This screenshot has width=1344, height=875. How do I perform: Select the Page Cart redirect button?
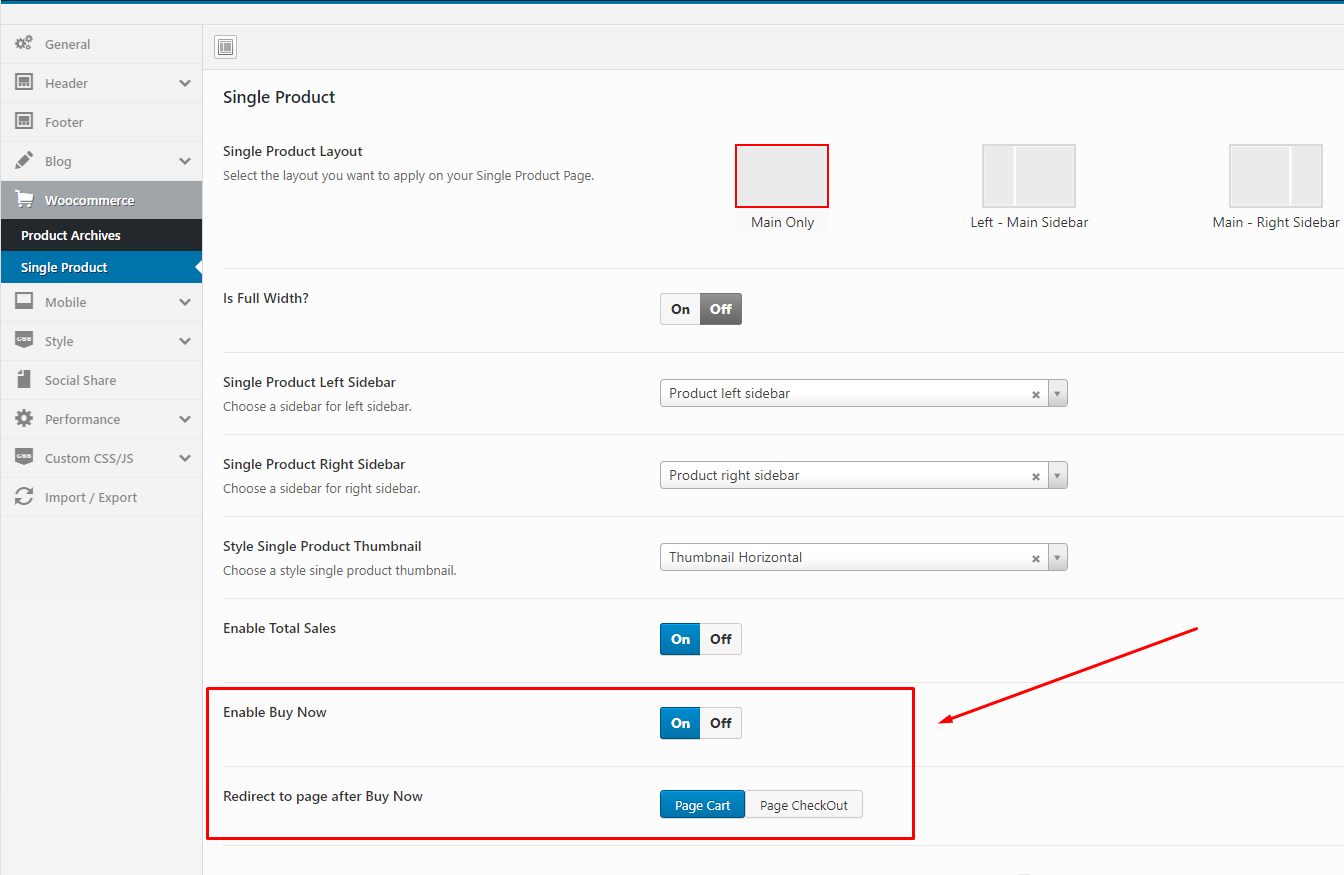pos(702,805)
